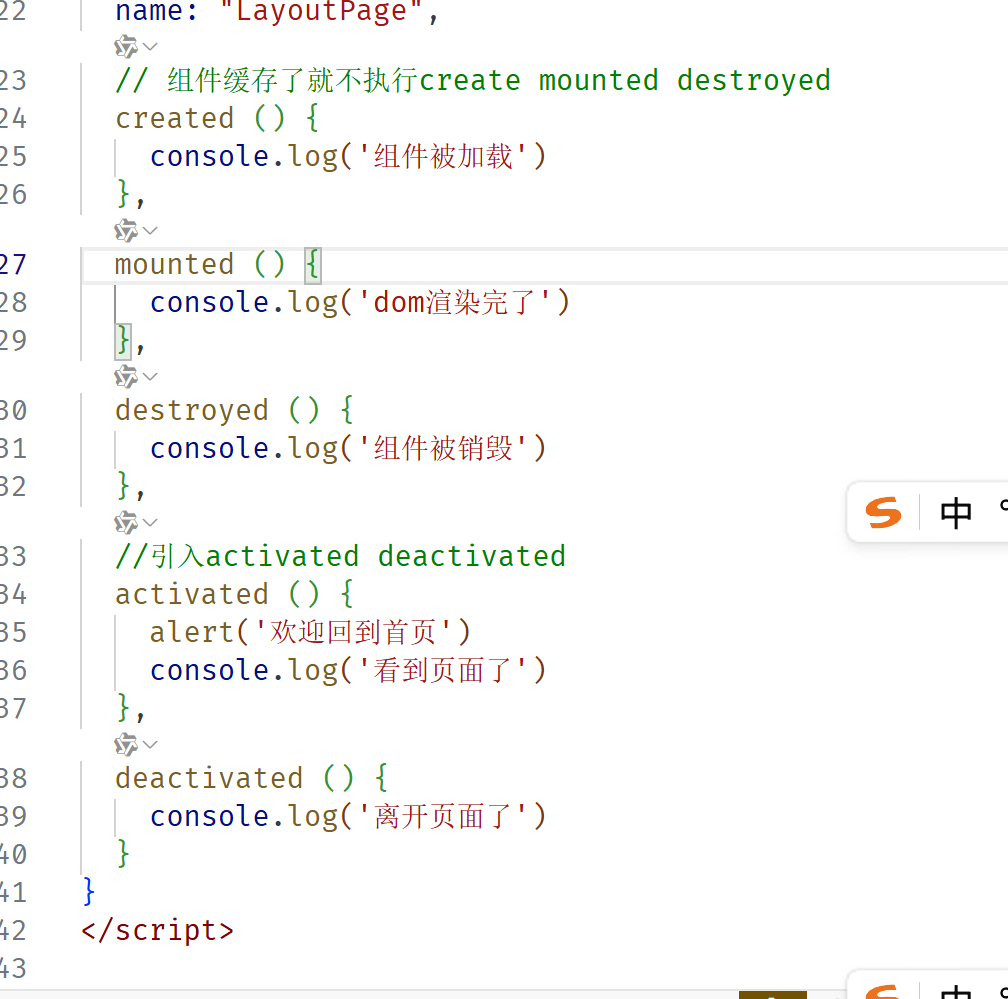1008x999 pixels.
Task: Click the AI code lens icon above destroyed ()
Action: [x=126, y=377]
